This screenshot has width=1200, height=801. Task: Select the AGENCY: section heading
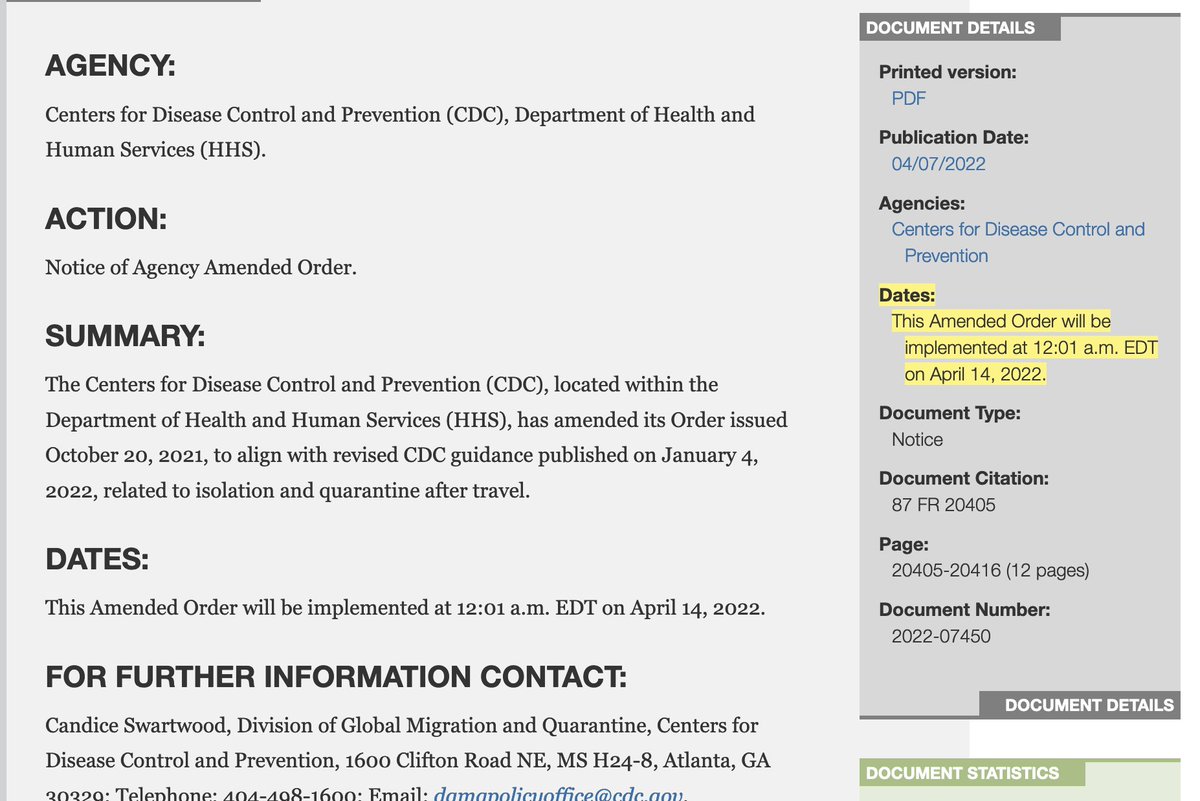point(110,67)
